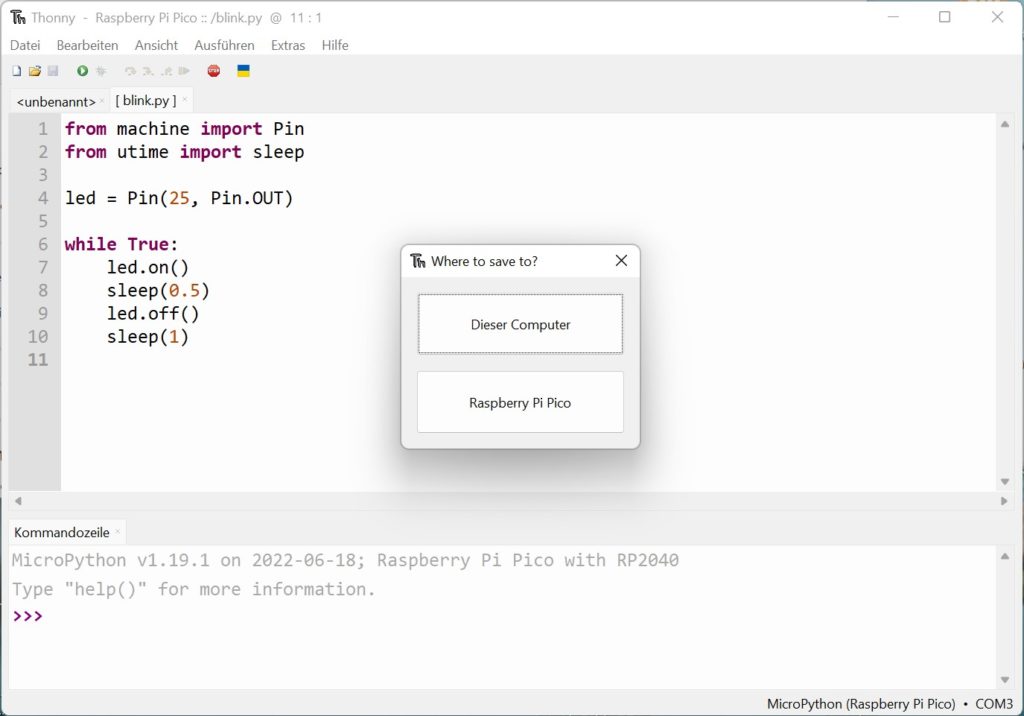Click the shell scrollbar up arrow
The image size is (1024, 716).
pyautogui.click(x=1004, y=556)
